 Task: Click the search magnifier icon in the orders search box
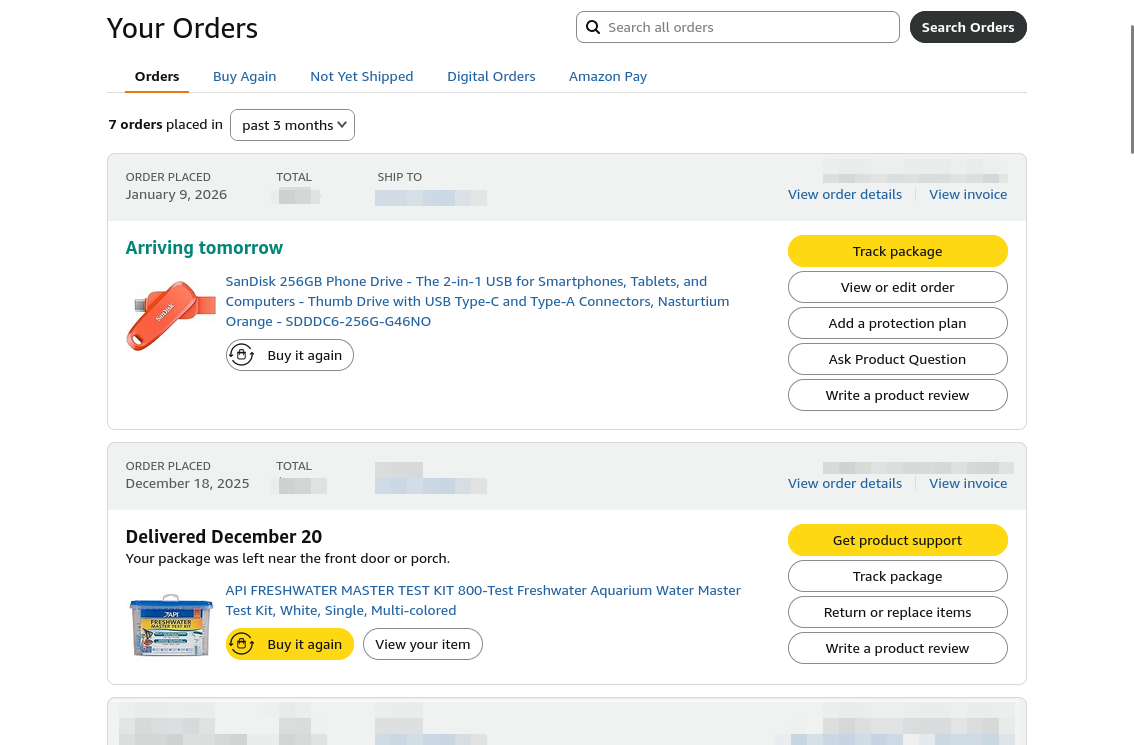[x=593, y=27]
